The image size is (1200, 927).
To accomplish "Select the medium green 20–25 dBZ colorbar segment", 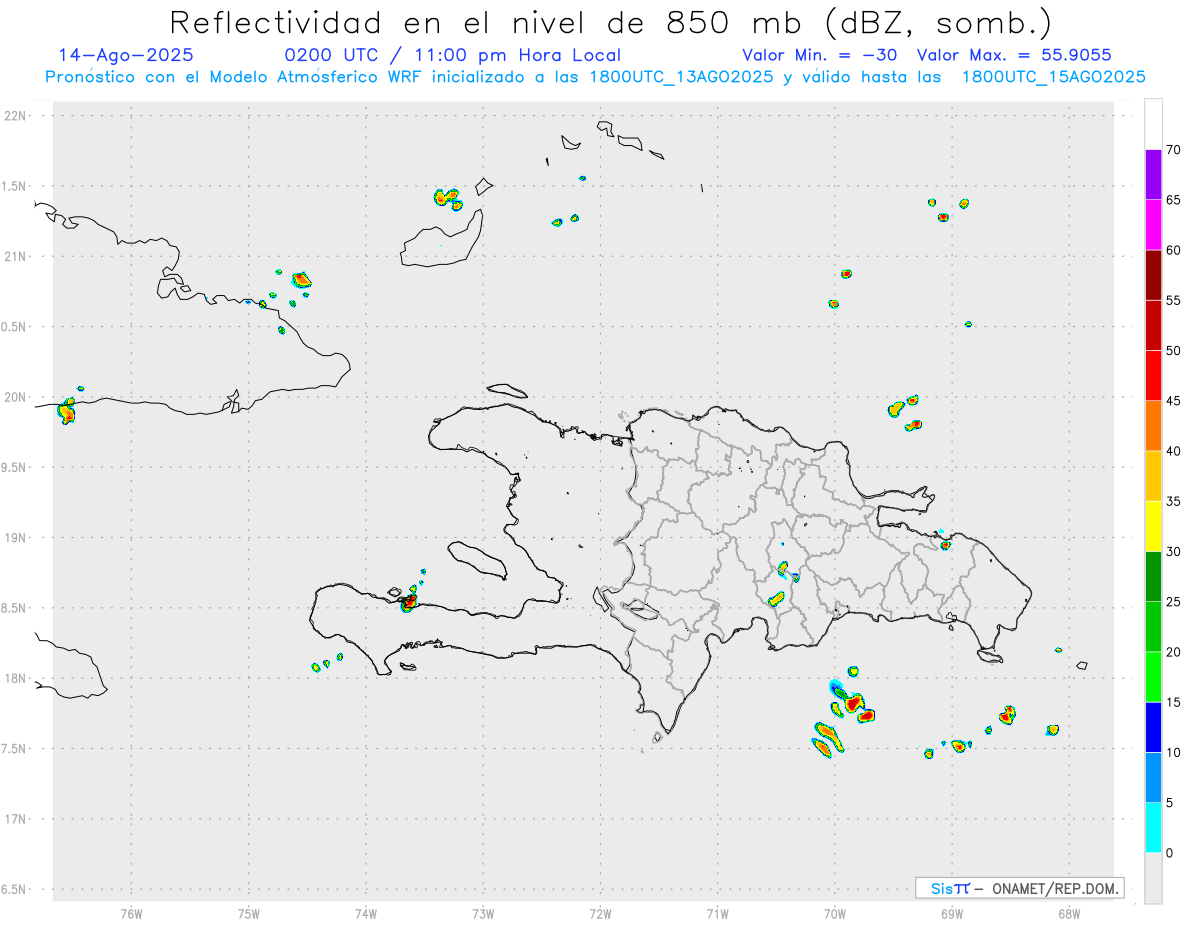I will [x=1153, y=627].
